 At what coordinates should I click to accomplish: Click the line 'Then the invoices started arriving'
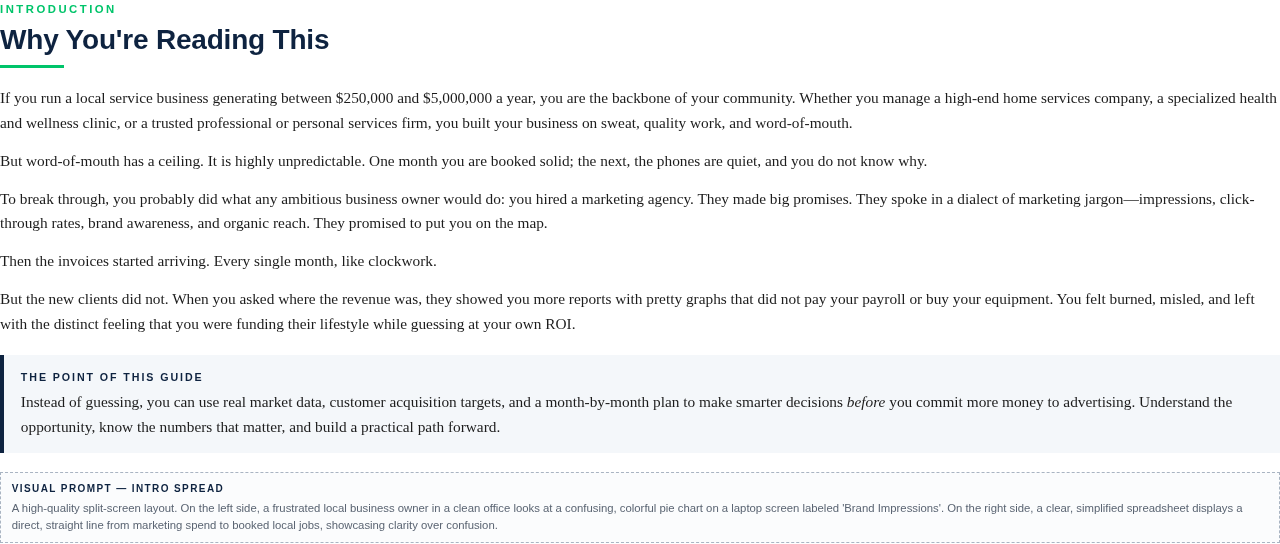218,261
